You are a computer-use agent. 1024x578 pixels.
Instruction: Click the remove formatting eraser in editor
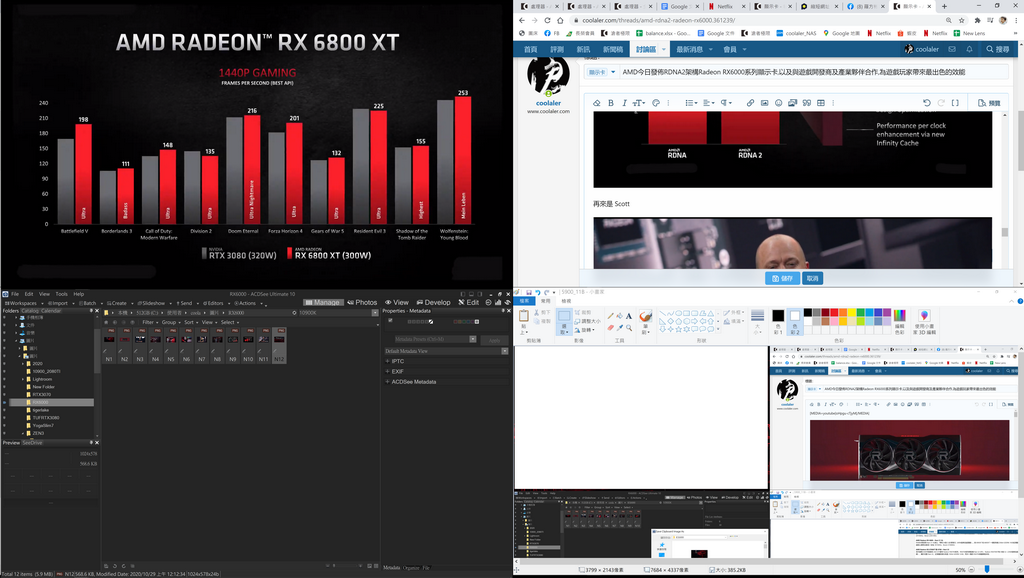(597, 103)
